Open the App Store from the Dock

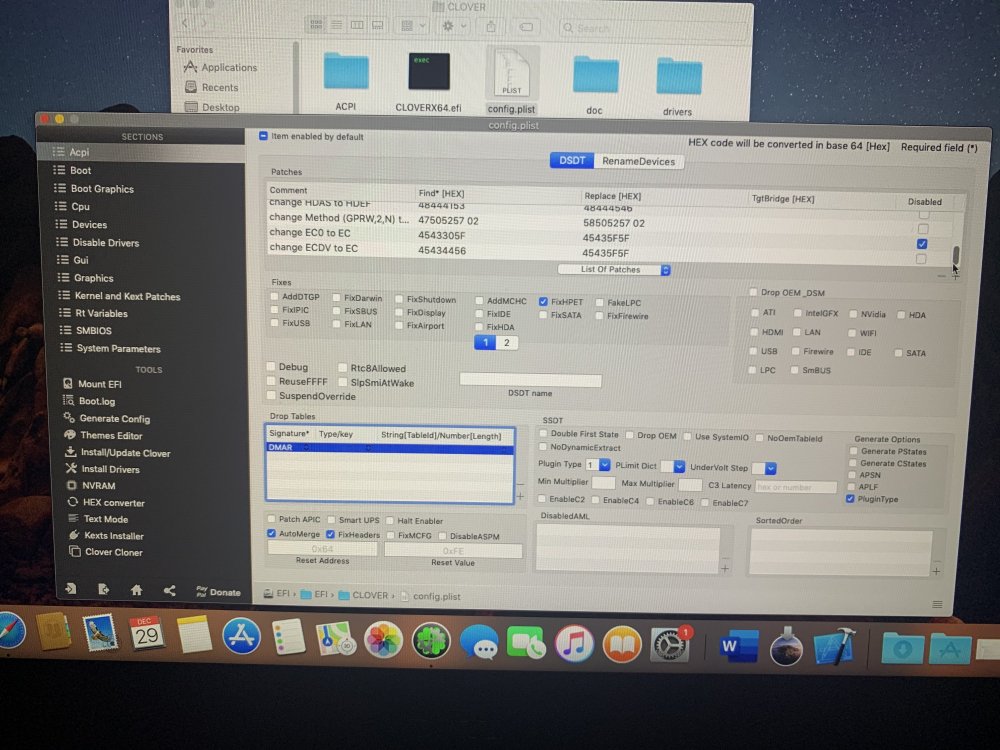[241, 636]
